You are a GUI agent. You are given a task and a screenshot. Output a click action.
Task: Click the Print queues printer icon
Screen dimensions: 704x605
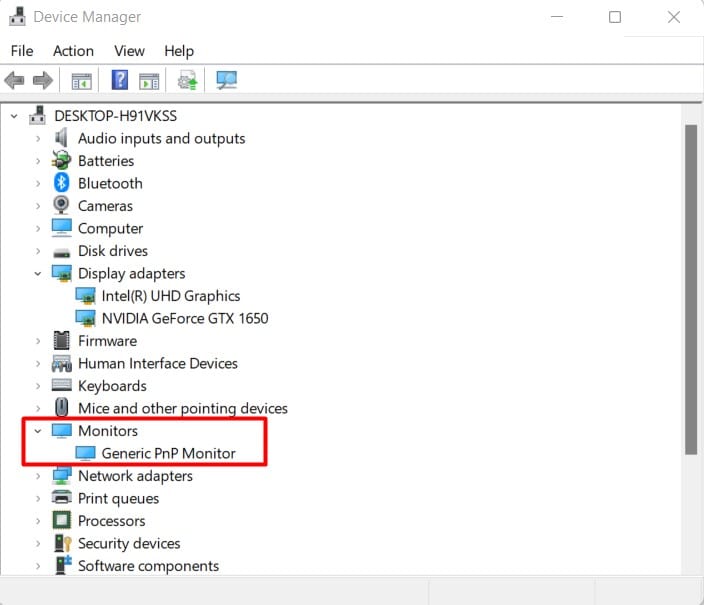62,498
